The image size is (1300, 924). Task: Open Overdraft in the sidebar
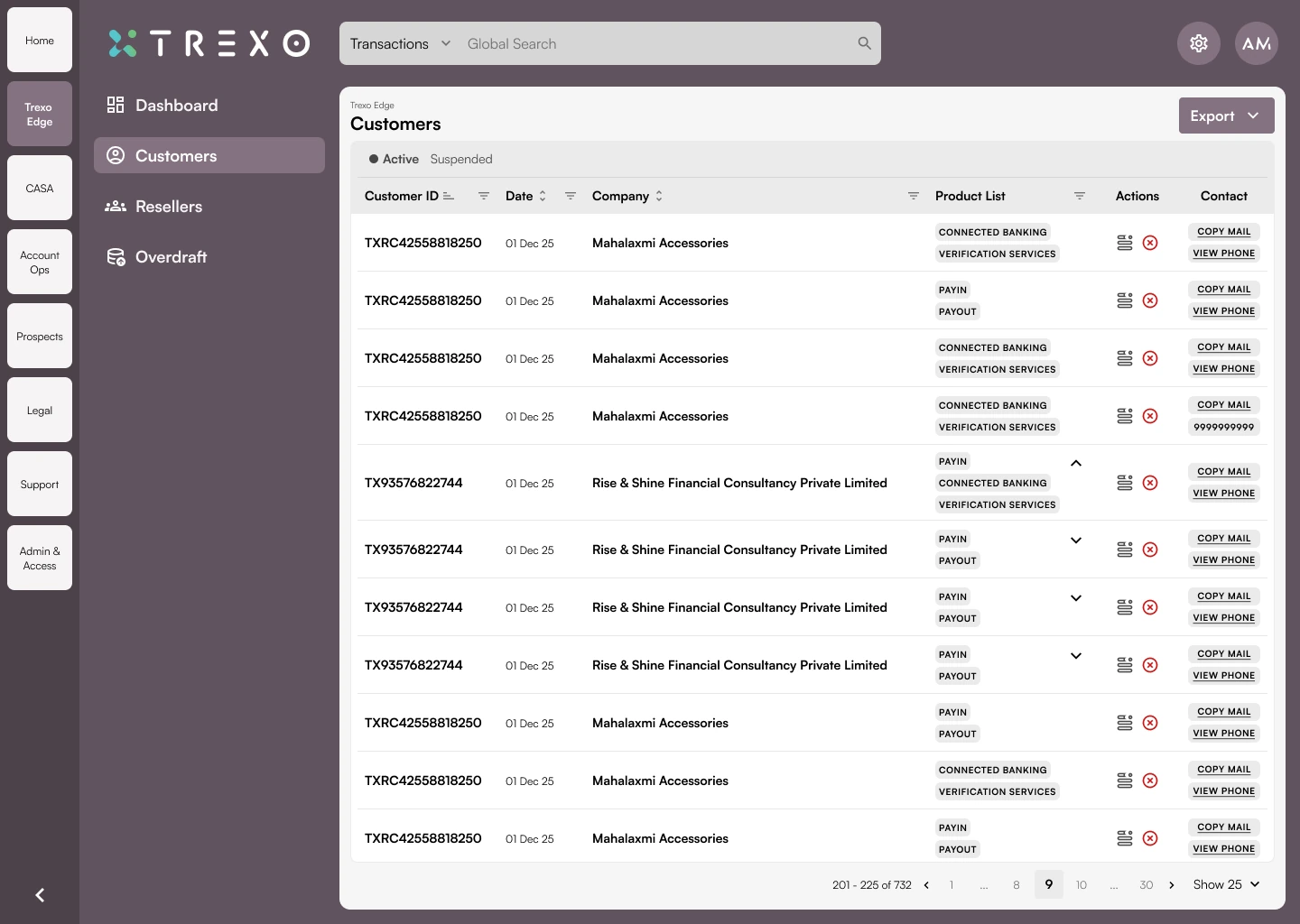tap(209, 256)
